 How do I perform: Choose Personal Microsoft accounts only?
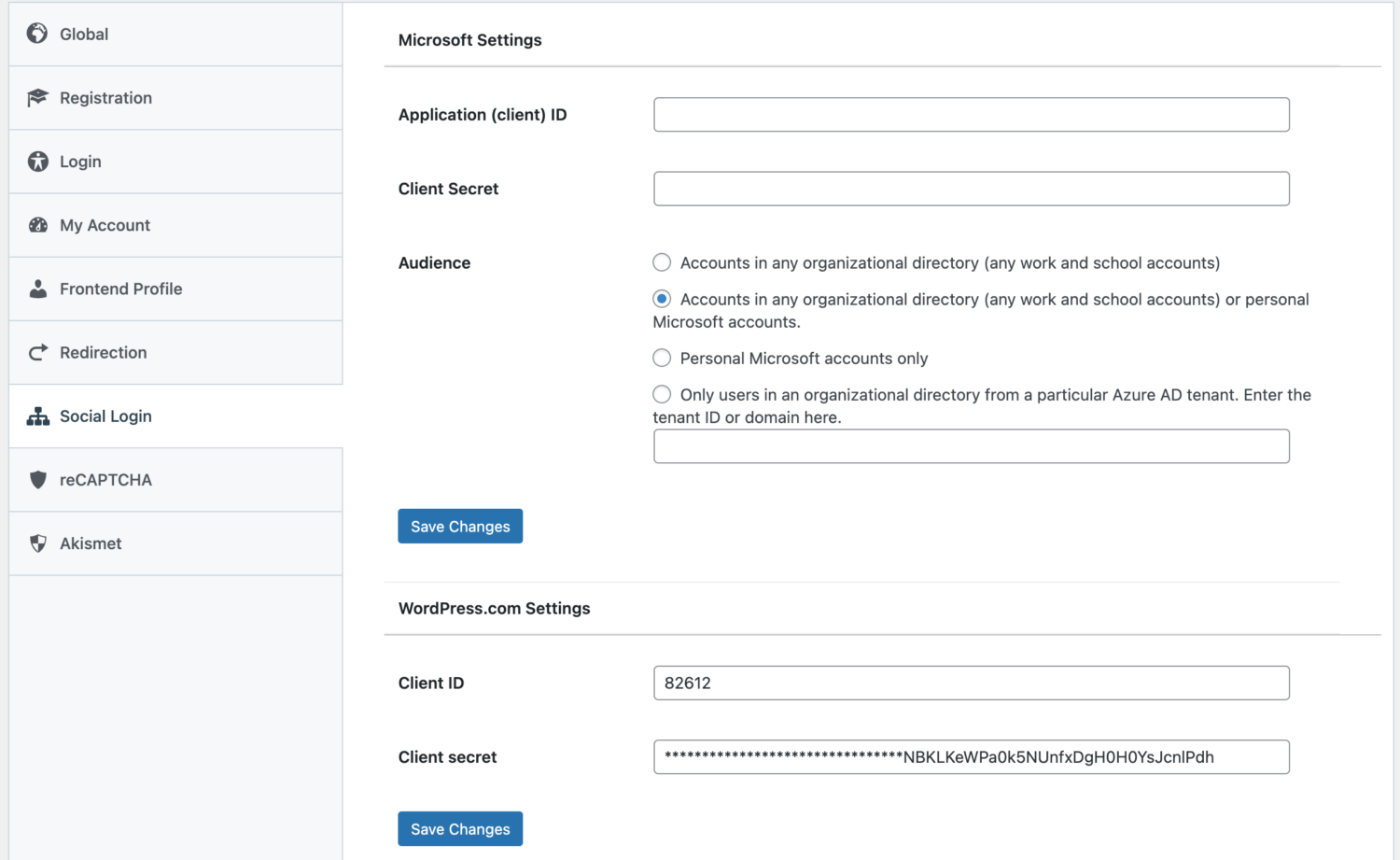click(x=662, y=358)
